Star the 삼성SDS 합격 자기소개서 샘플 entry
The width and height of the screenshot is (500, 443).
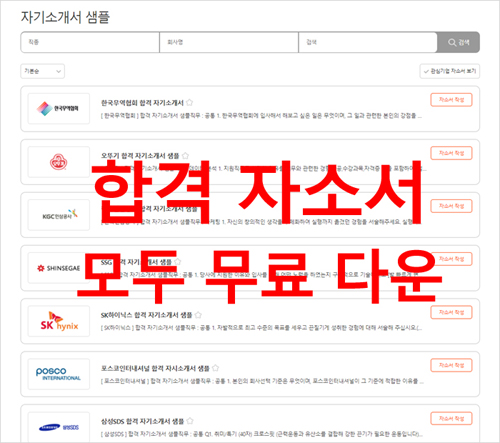click(x=190, y=421)
